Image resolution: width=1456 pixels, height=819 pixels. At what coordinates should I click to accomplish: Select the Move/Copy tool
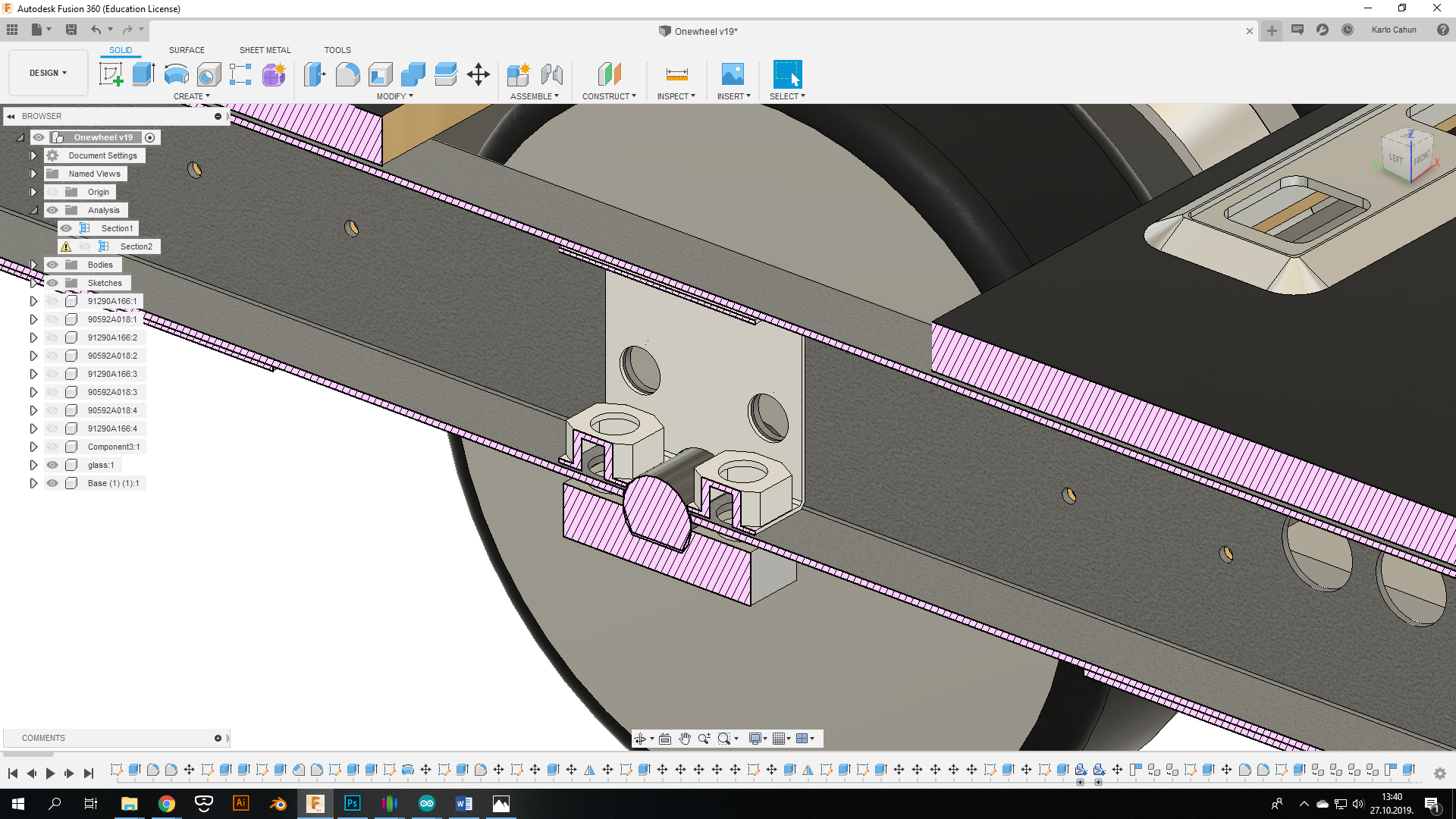(x=479, y=74)
